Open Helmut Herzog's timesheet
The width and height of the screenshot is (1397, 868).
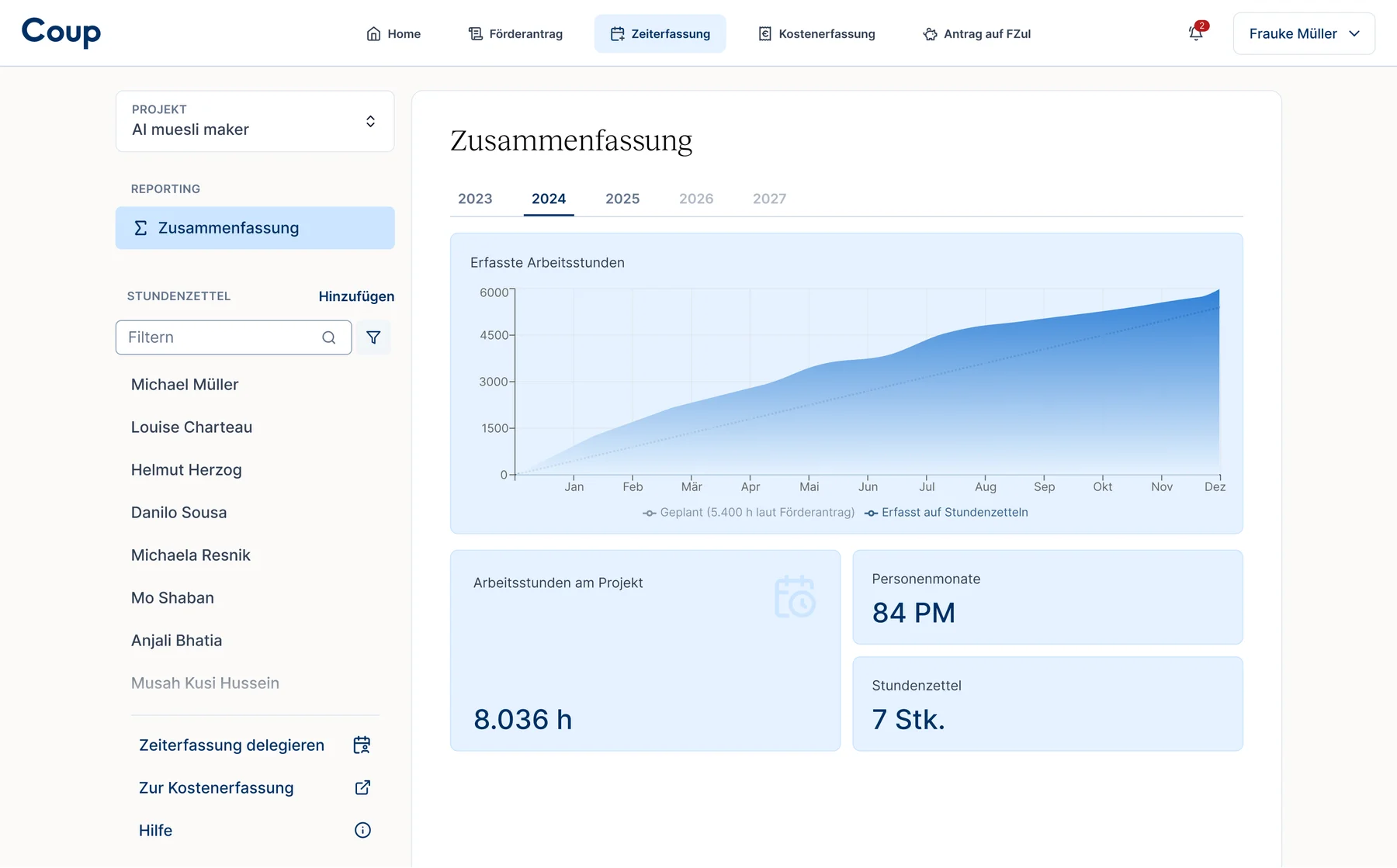(186, 470)
